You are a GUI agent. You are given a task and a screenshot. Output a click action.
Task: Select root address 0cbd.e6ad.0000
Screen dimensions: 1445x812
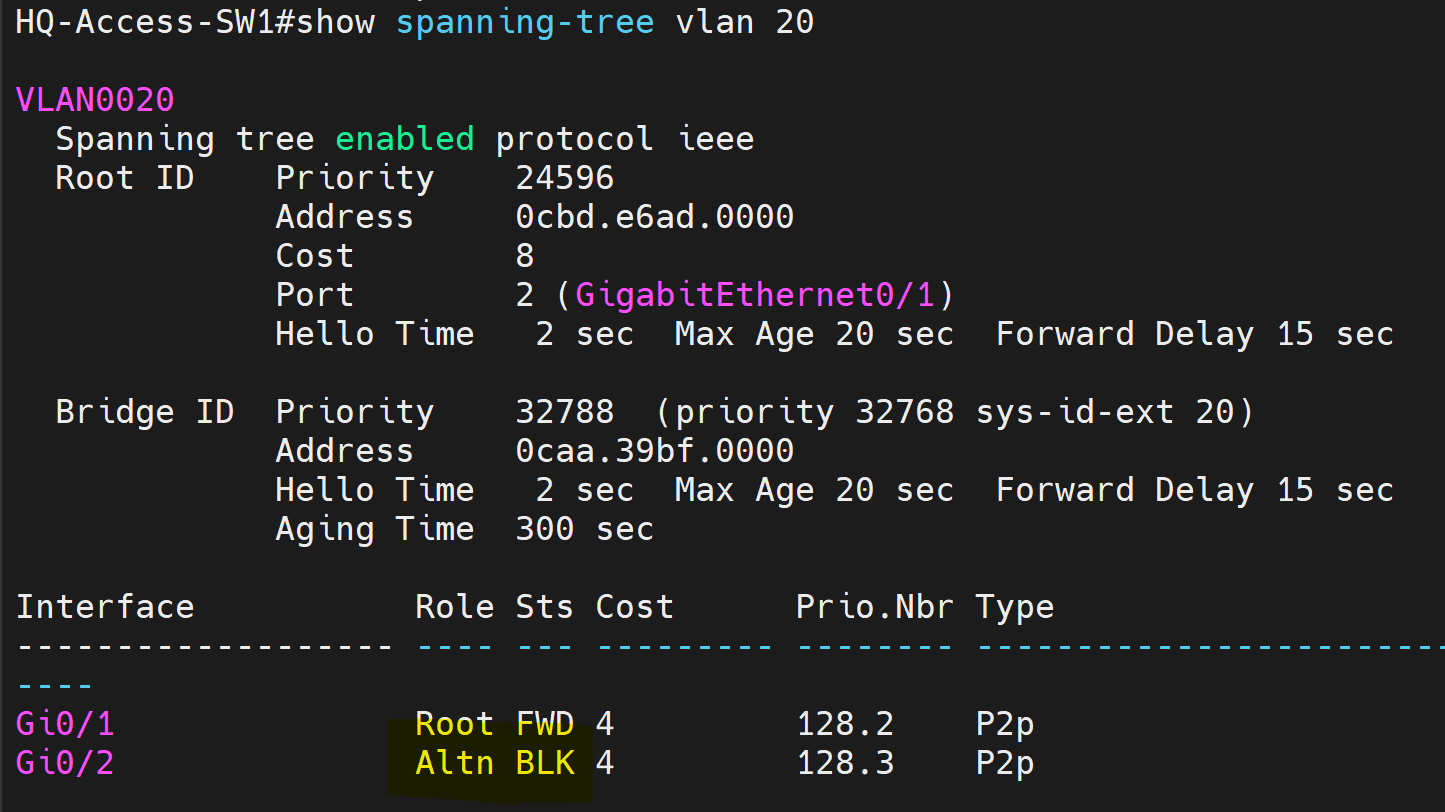(655, 217)
